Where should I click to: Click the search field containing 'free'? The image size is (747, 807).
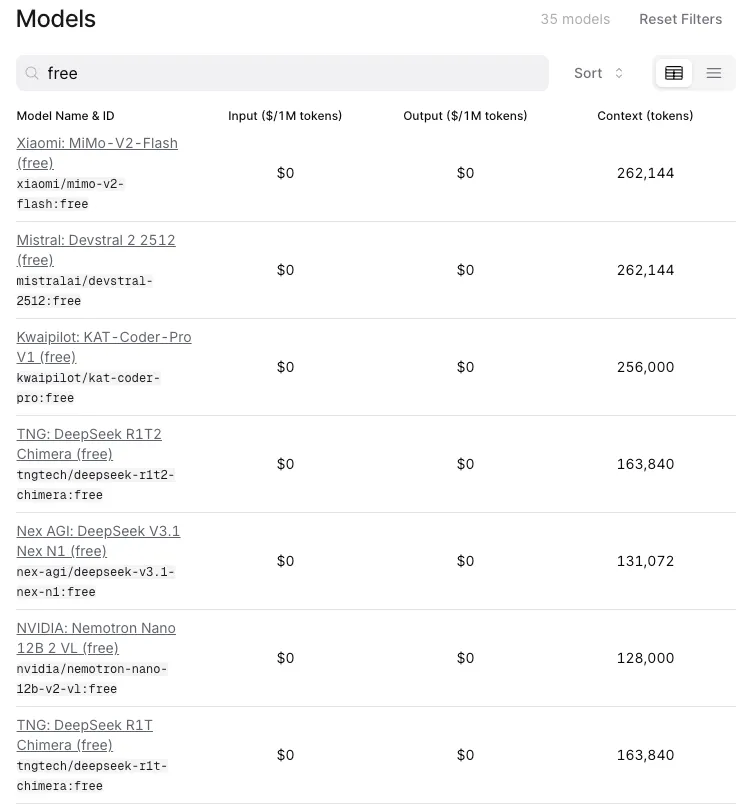290,73
